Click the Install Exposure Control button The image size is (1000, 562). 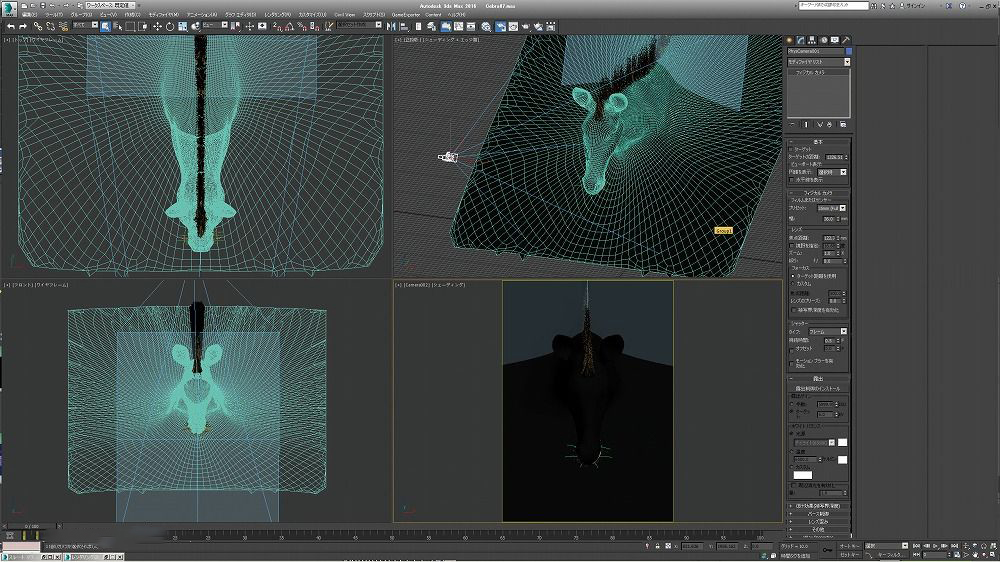[x=817, y=388]
